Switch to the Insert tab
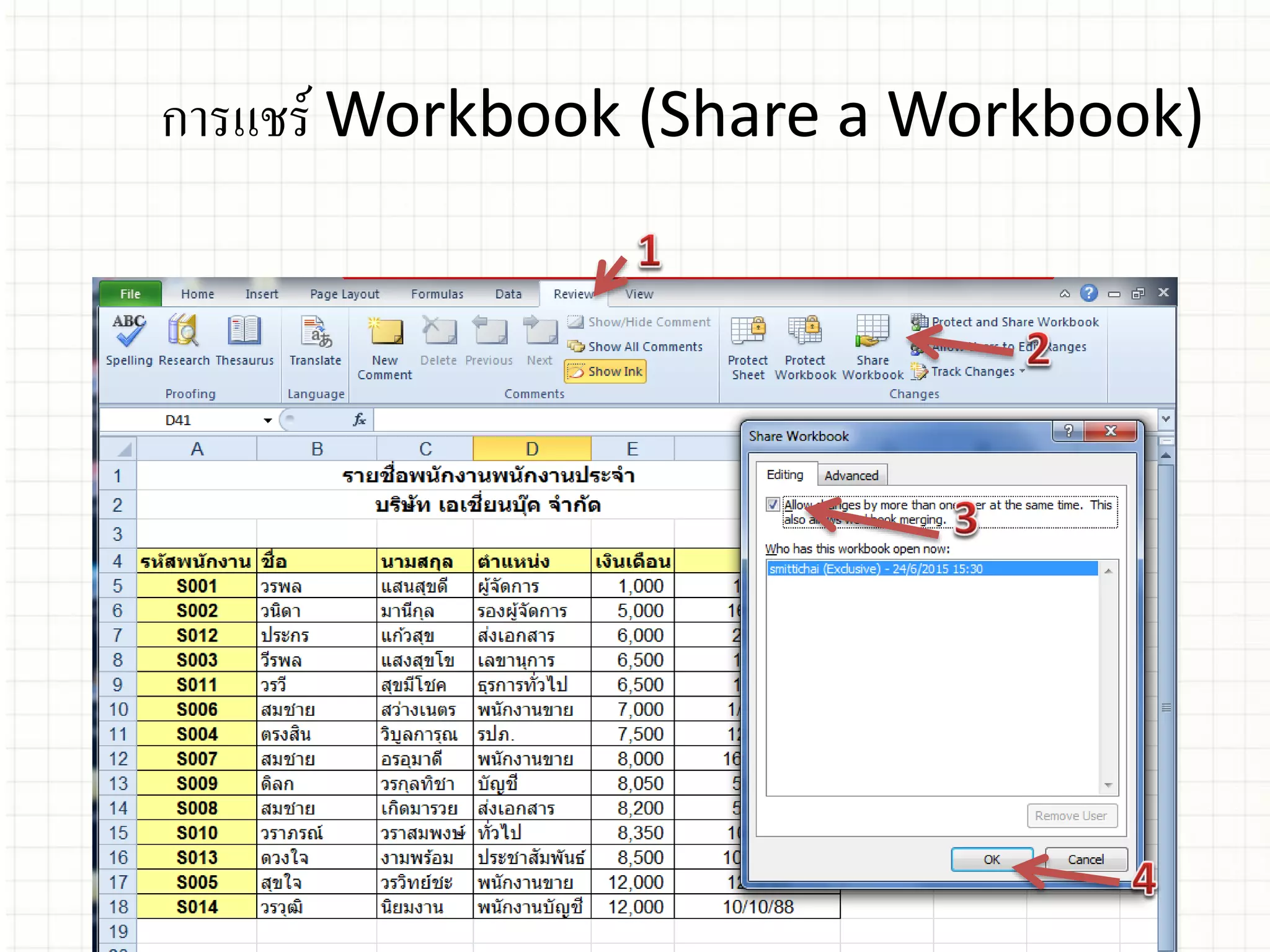1270x952 pixels. pos(262,294)
